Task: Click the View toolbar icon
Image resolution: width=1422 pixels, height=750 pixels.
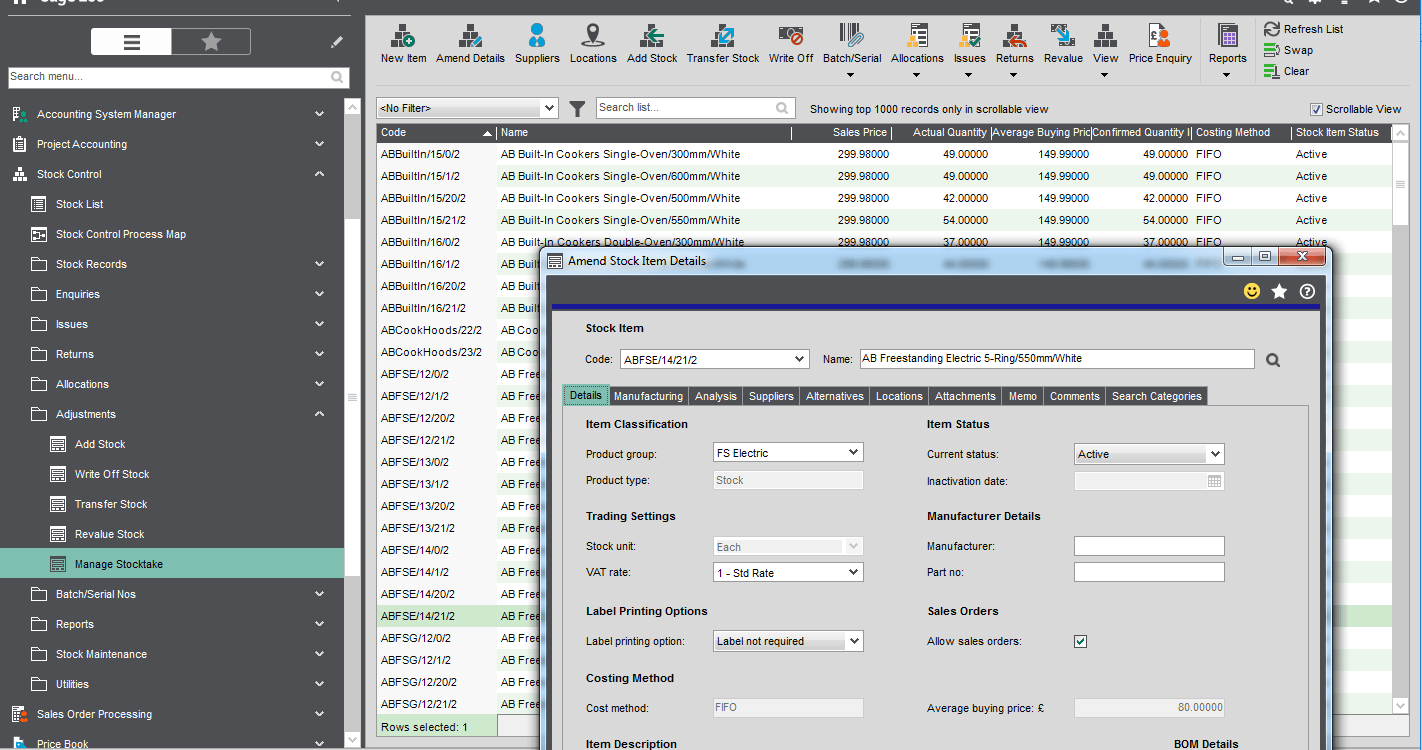Action: 1105,44
